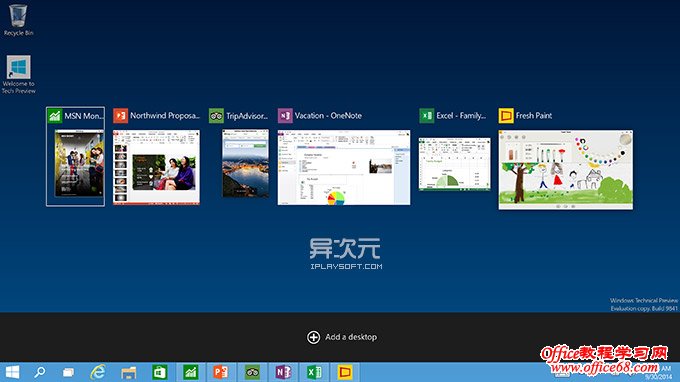680x382 pixels.
Task: Launch Internet Explorer from taskbar
Action: pos(98,372)
